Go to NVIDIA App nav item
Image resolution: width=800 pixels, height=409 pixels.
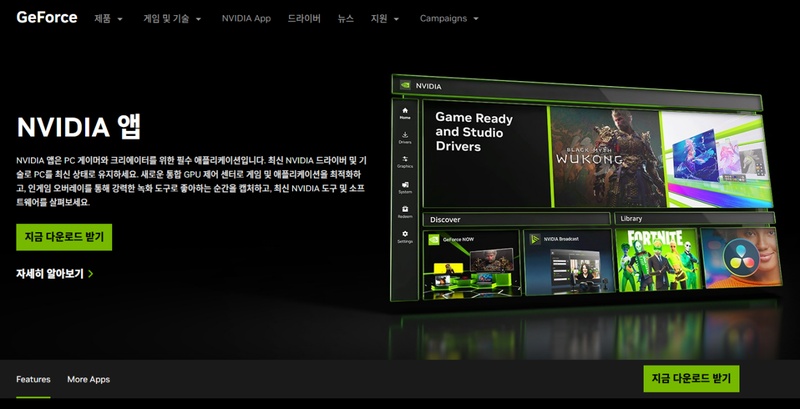point(246,19)
